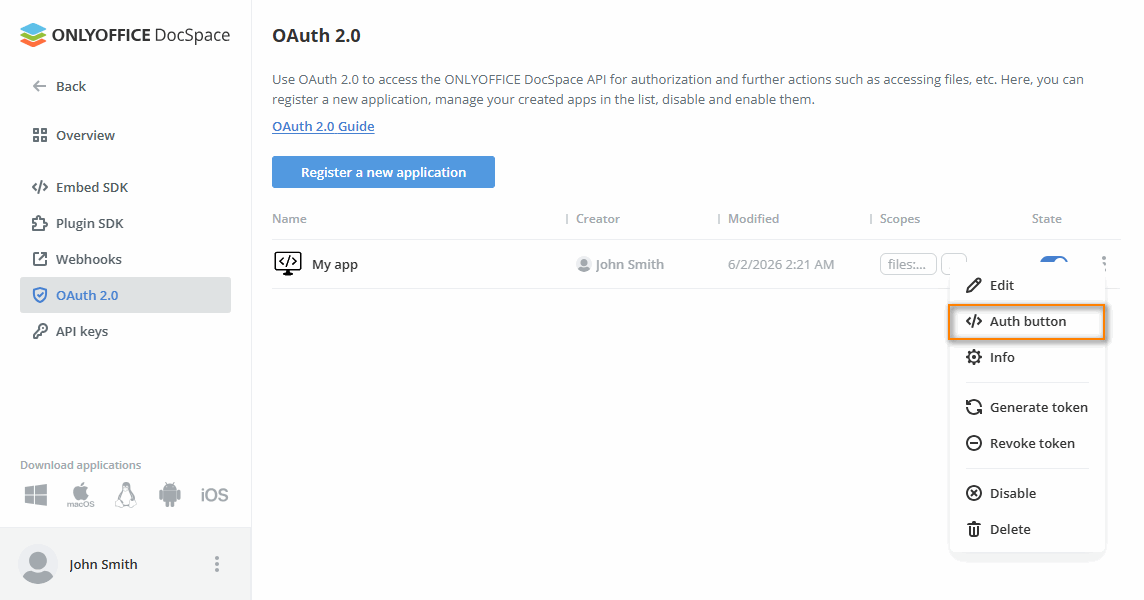The width and height of the screenshot is (1144, 600).
Task: Click the My app application icon
Action: (288, 264)
